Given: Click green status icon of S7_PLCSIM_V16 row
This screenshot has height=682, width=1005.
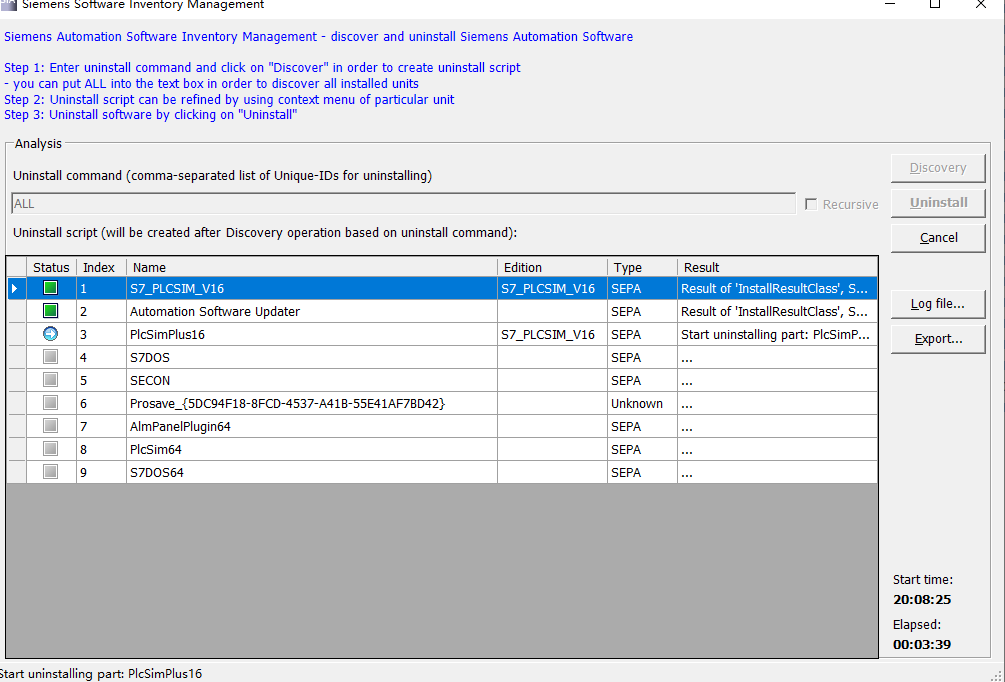Looking at the screenshot, I should point(50,288).
